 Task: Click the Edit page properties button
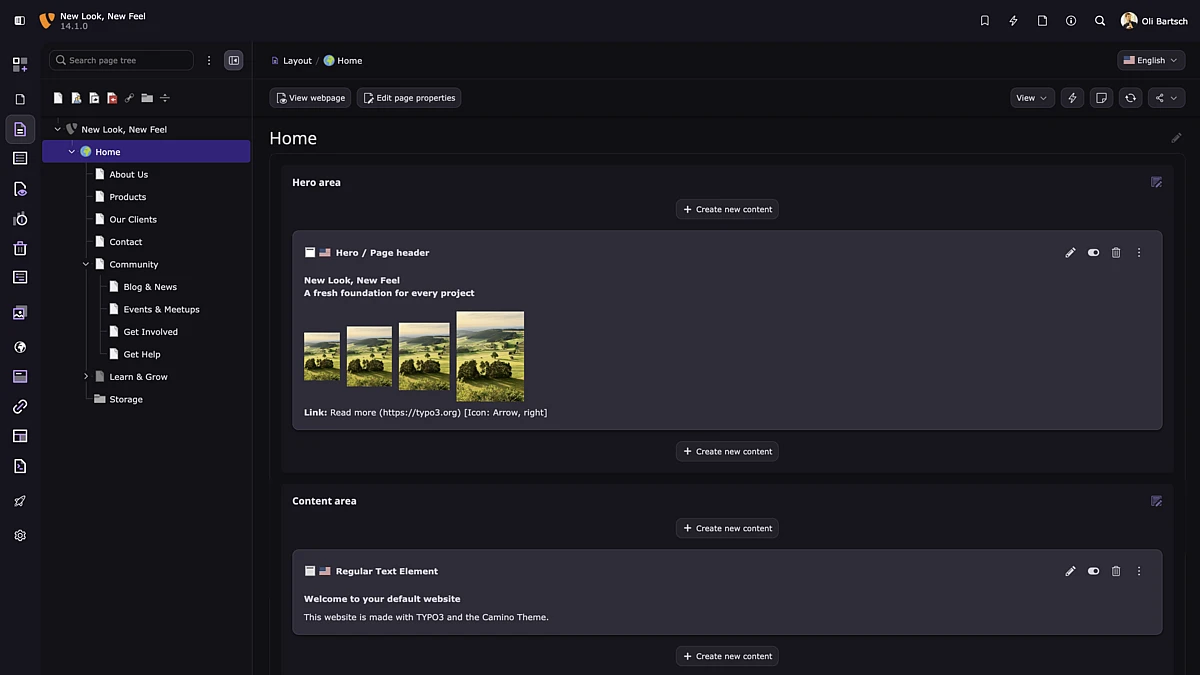point(409,98)
